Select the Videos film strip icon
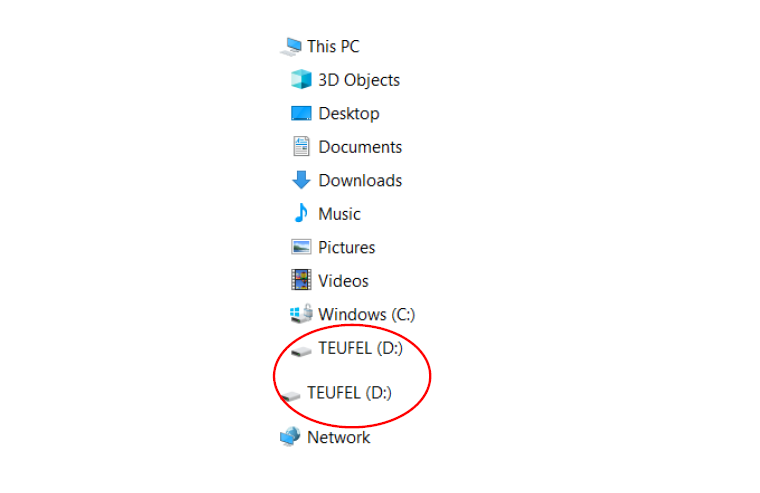 (301, 280)
